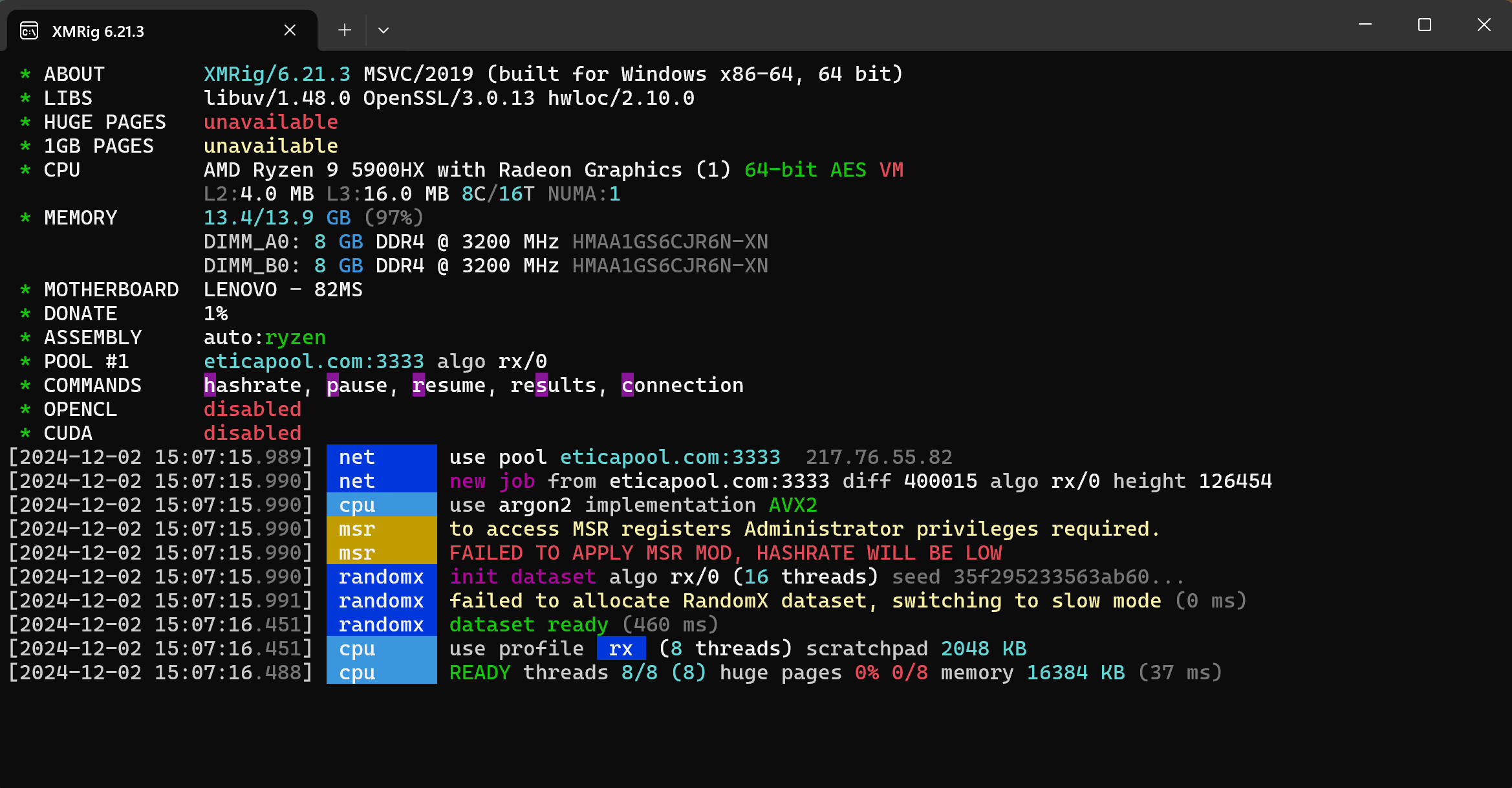This screenshot has width=1512, height=788.
Task: Click the green READY status text
Action: (x=480, y=673)
